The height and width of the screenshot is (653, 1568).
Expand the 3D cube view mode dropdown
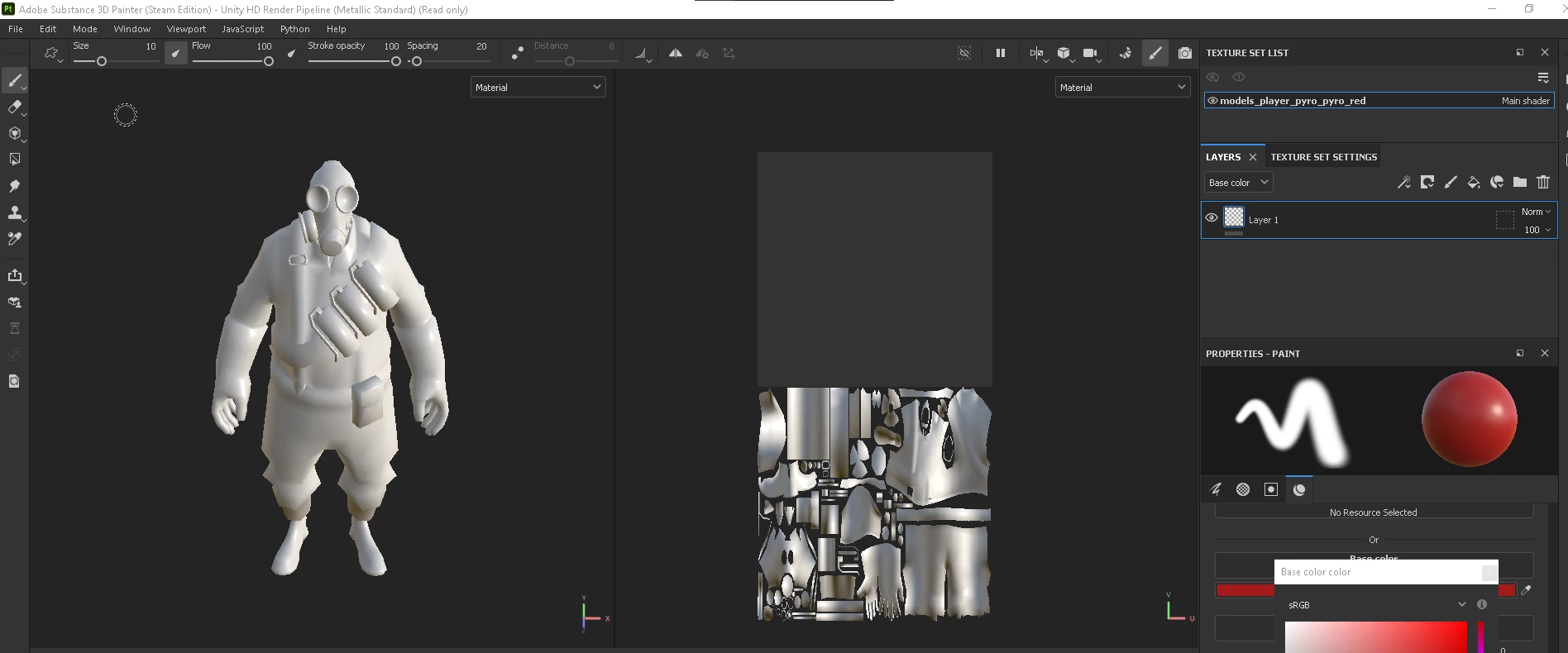coord(1066,54)
